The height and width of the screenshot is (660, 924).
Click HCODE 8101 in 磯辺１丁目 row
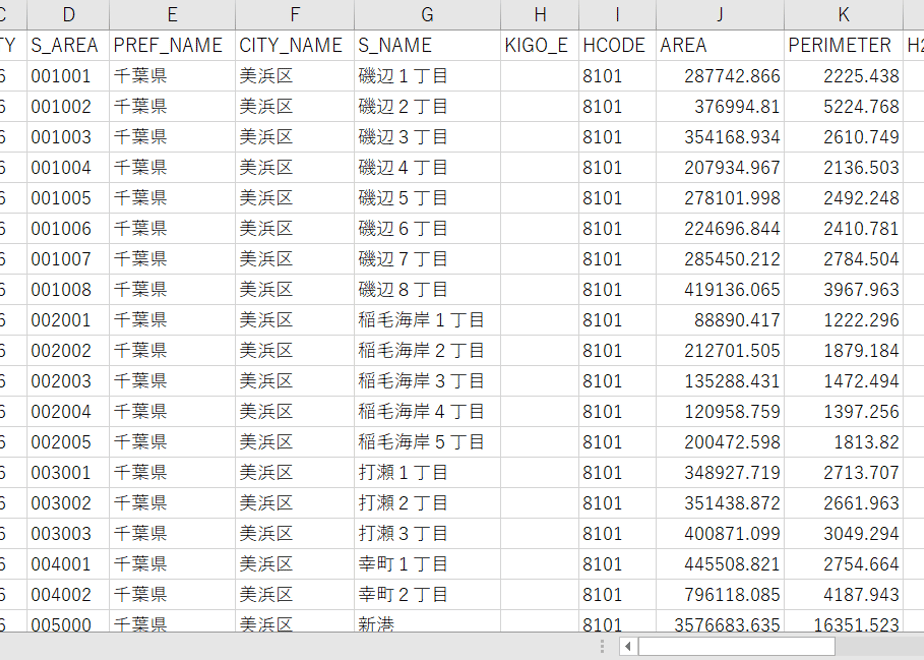pyautogui.click(x=618, y=76)
